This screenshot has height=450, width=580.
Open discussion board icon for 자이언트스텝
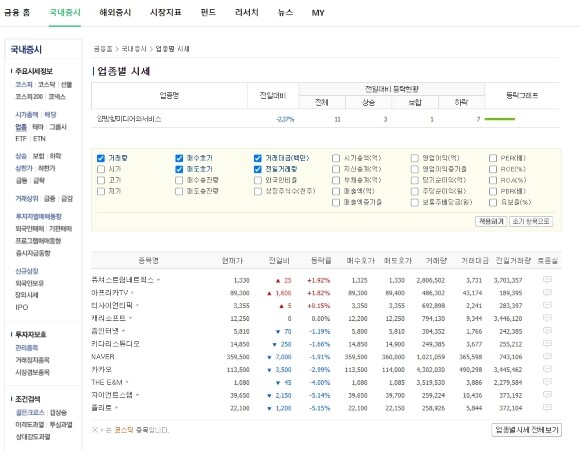click(547, 395)
